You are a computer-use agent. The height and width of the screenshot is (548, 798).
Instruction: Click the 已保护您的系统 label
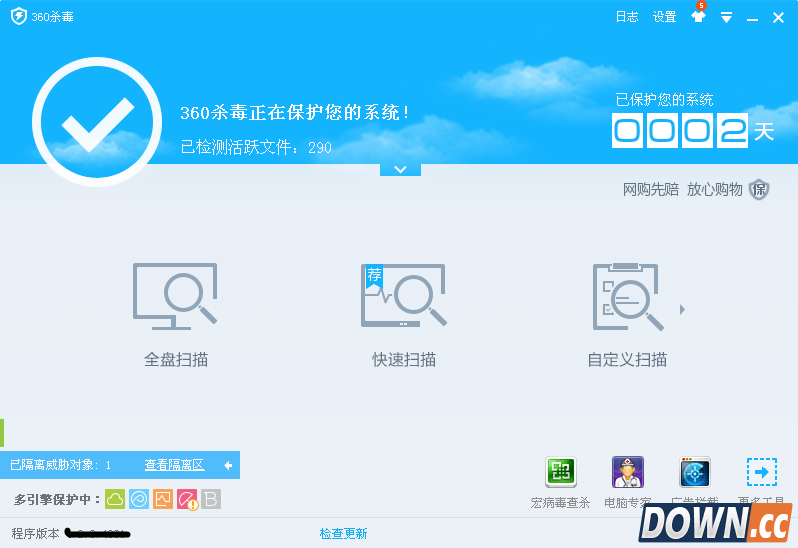[x=664, y=100]
